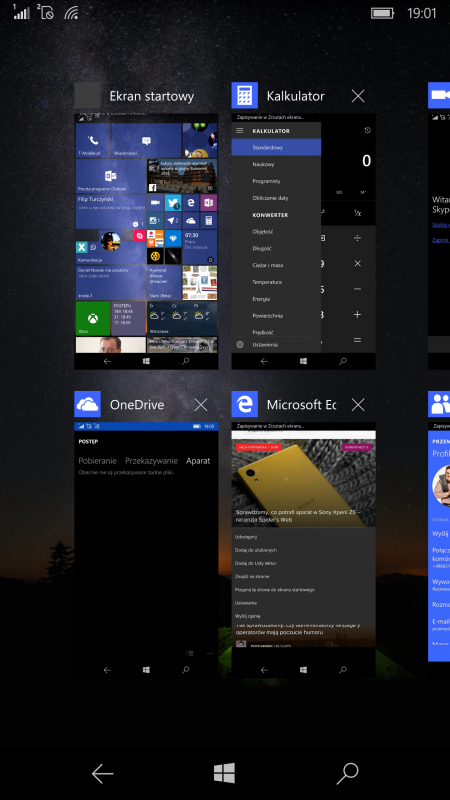Tap the Ekran startowy title
Screen dimensions: 450x800
(152, 96)
